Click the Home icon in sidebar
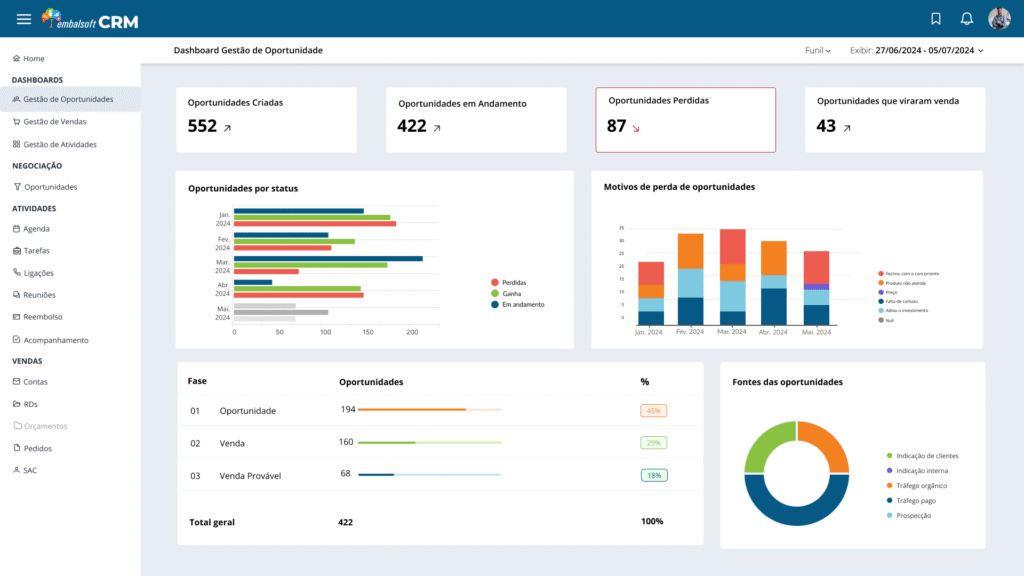 16,59
